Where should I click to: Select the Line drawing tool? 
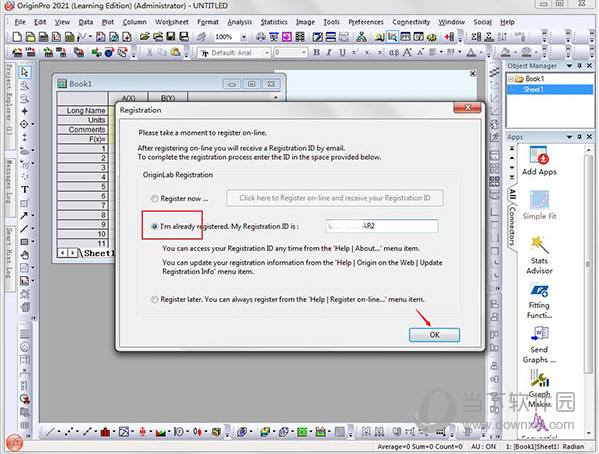[x=24, y=229]
